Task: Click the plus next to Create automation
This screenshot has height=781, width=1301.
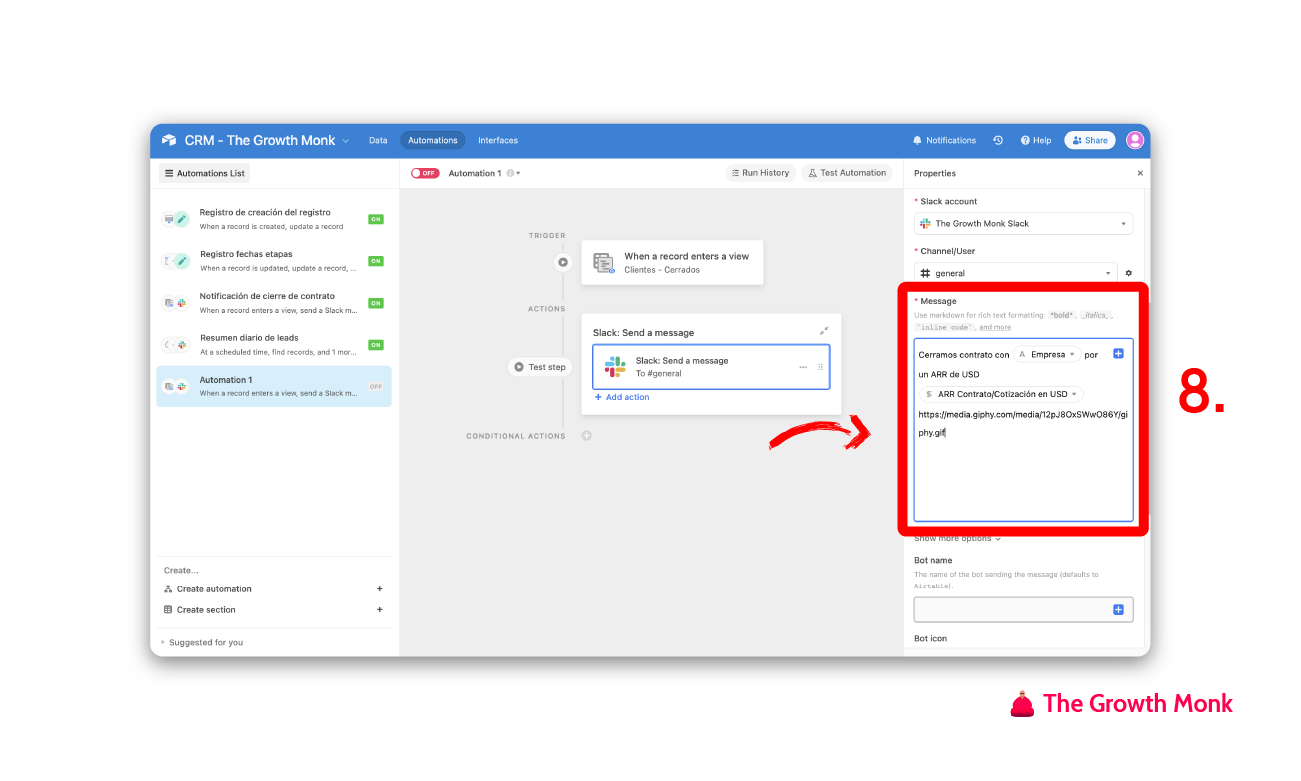Action: coord(379,589)
